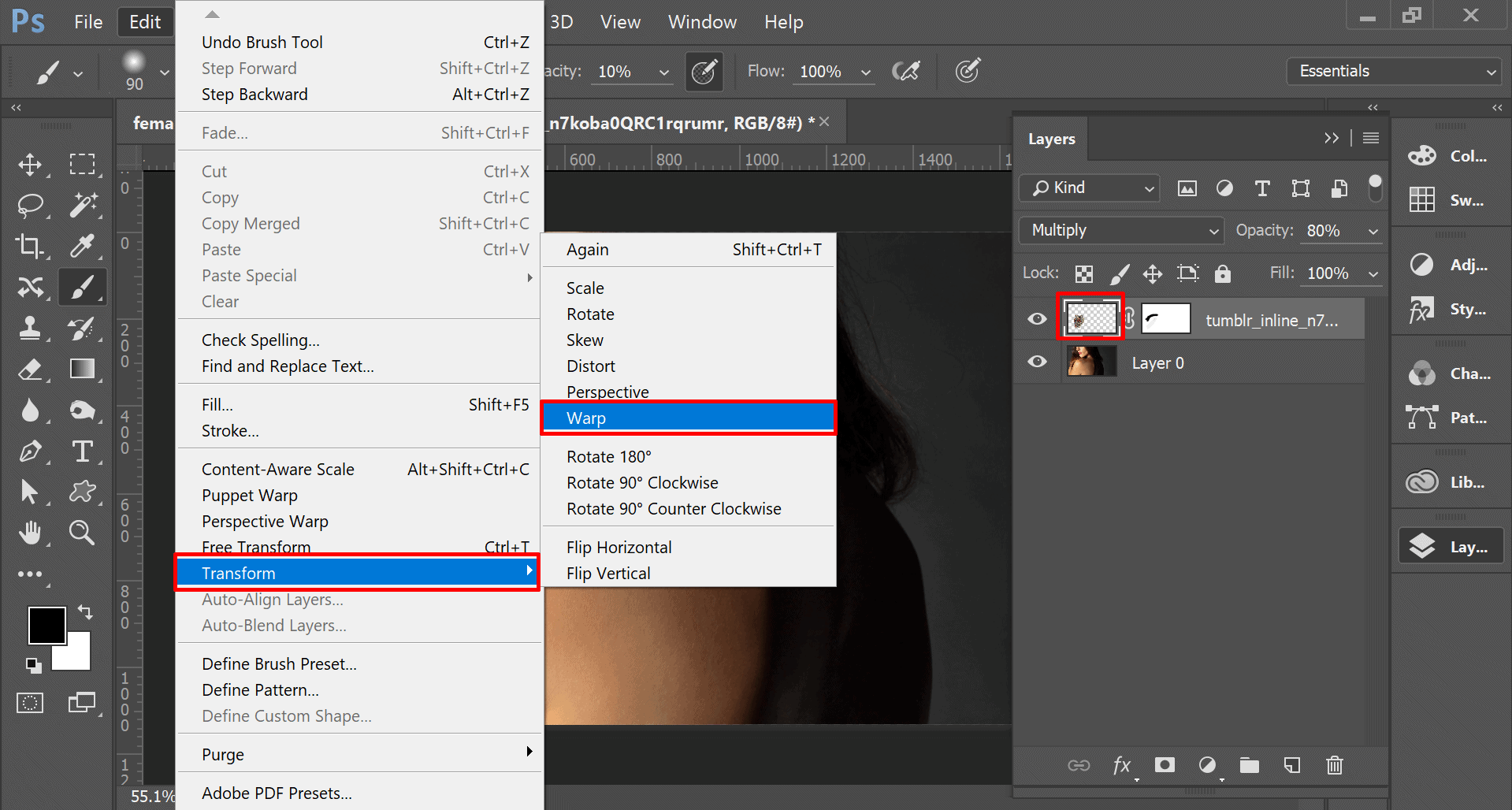Image resolution: width=1512 pixels, height=810 pixels.
Task: Toggle lock image pixels
Action: click(1119, 273)
